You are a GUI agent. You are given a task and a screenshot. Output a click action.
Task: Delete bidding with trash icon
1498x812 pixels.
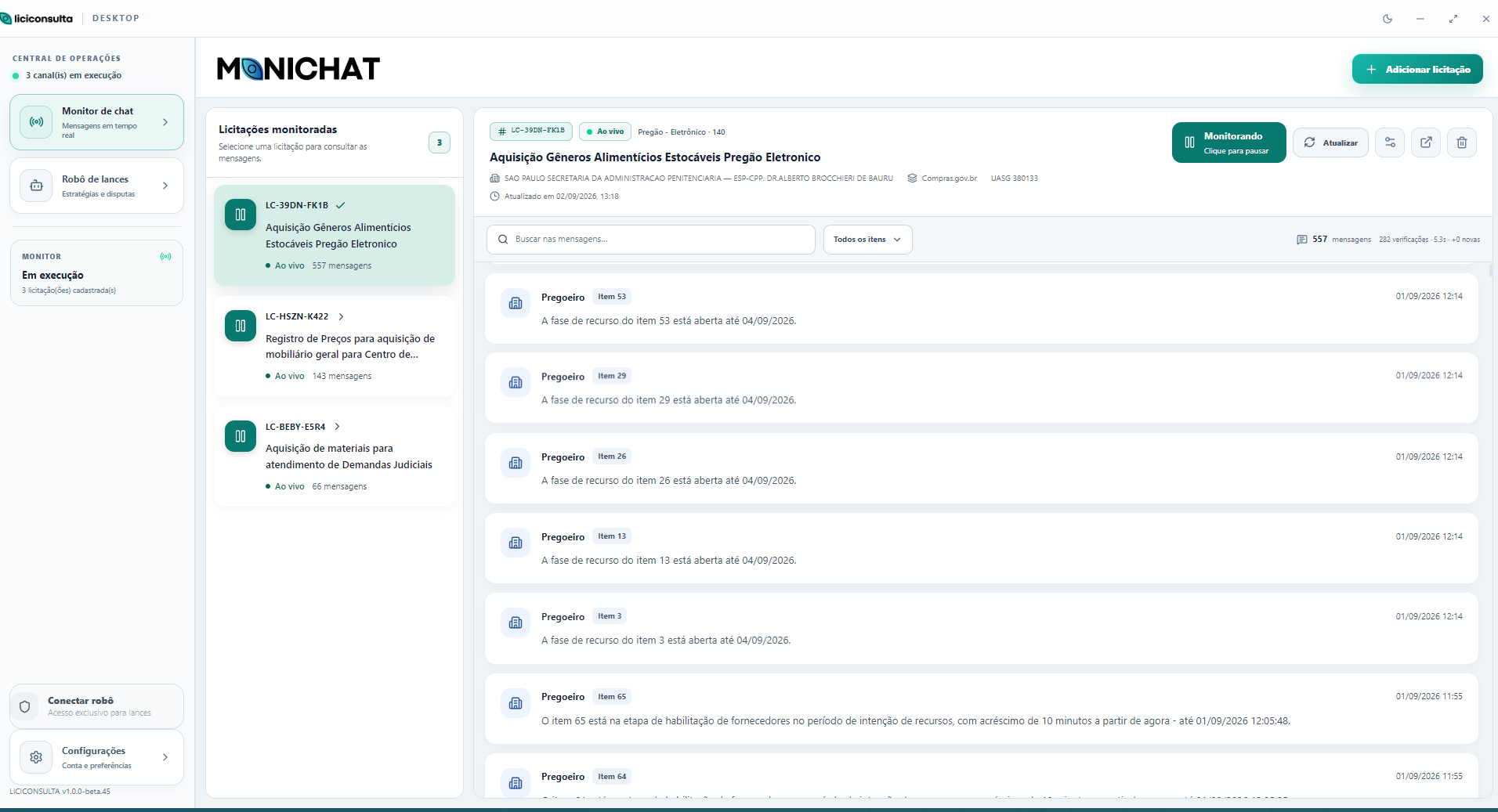(1462, 143)
